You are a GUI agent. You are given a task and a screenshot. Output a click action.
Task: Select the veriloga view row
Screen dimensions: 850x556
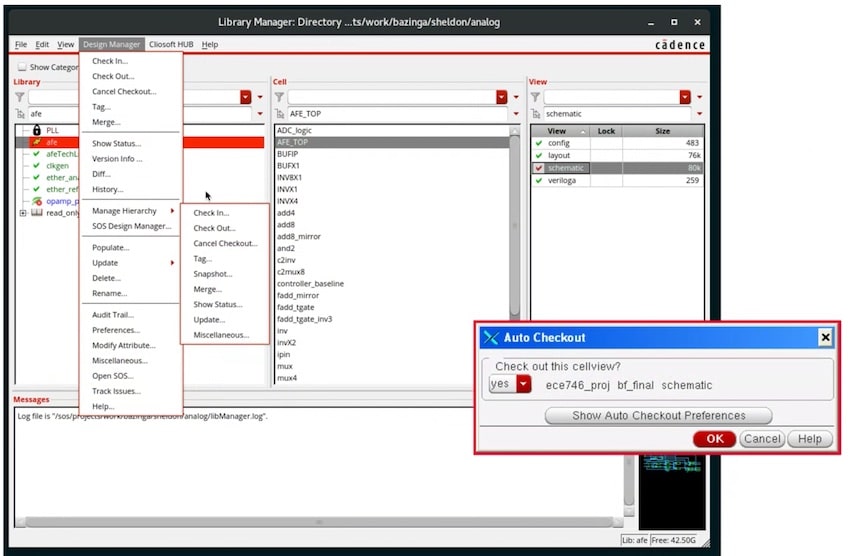617,180
